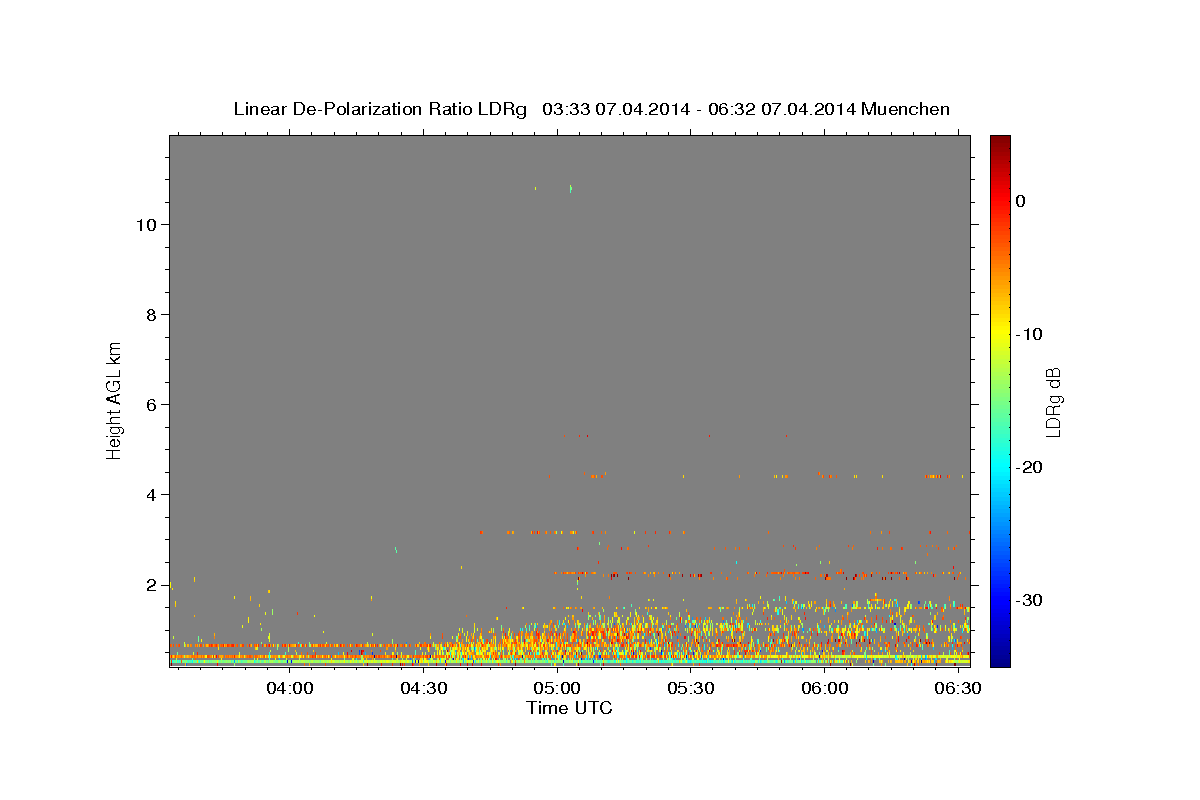Click the 04:30 time tick label

[x=424, y=689]
